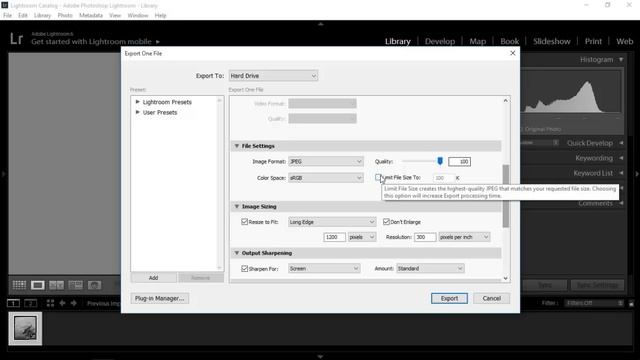
Task: Open the Help menu
Action: pyautogui.click(x=160, y=16)
